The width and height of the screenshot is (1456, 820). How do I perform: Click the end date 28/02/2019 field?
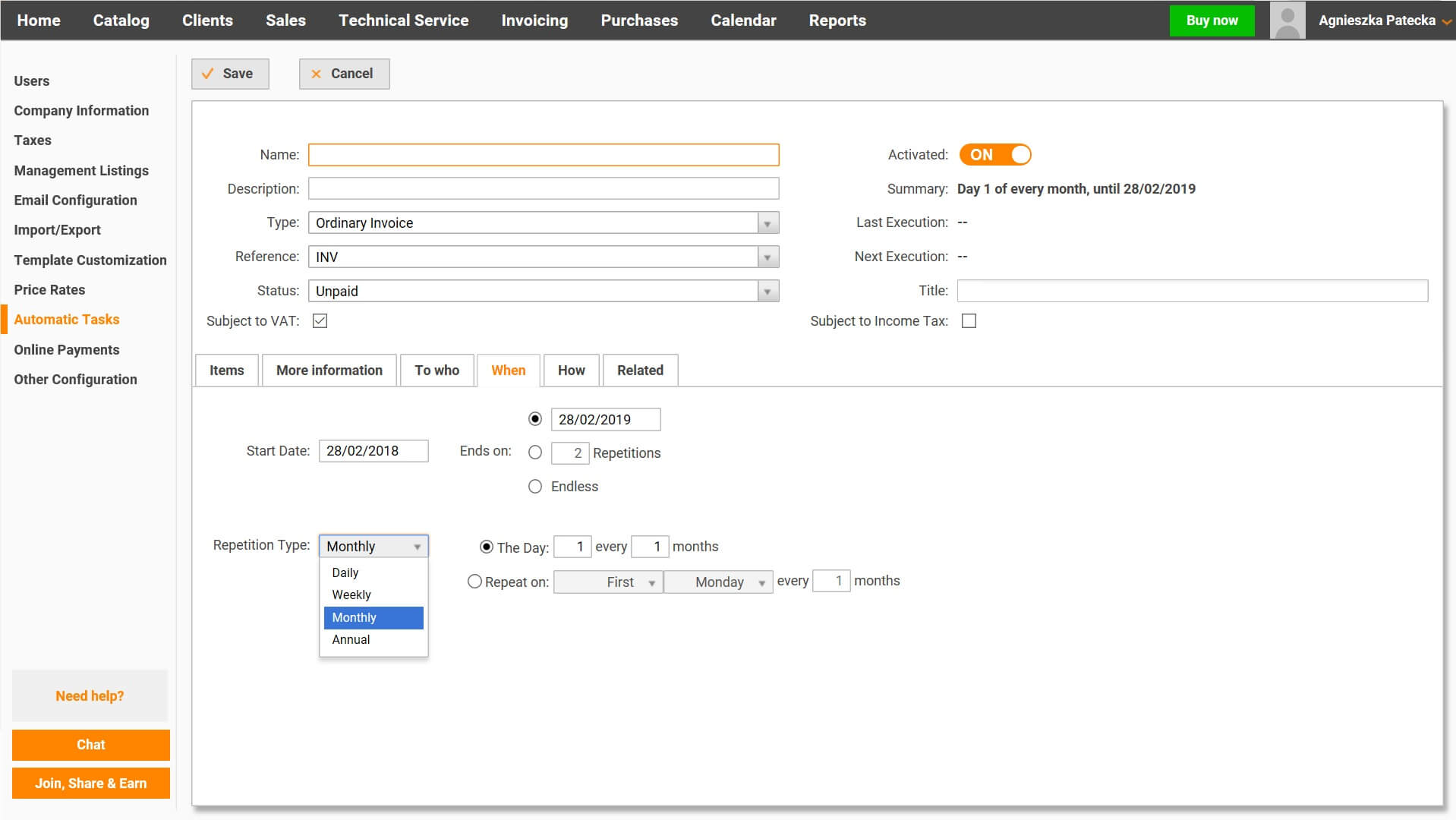[x=606, y=419]
